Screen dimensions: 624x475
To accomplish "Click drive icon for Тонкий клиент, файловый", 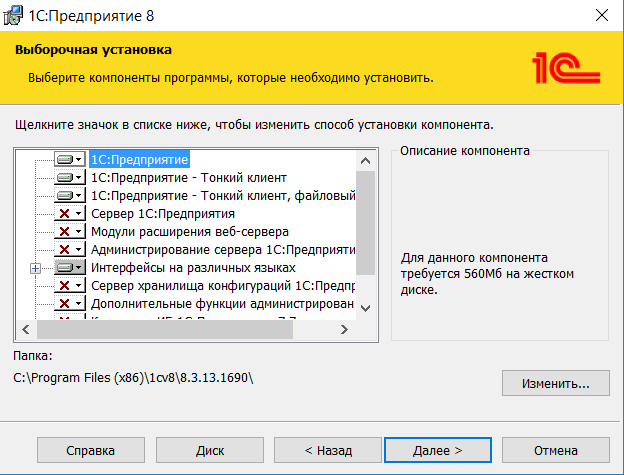I will point(69,195).
